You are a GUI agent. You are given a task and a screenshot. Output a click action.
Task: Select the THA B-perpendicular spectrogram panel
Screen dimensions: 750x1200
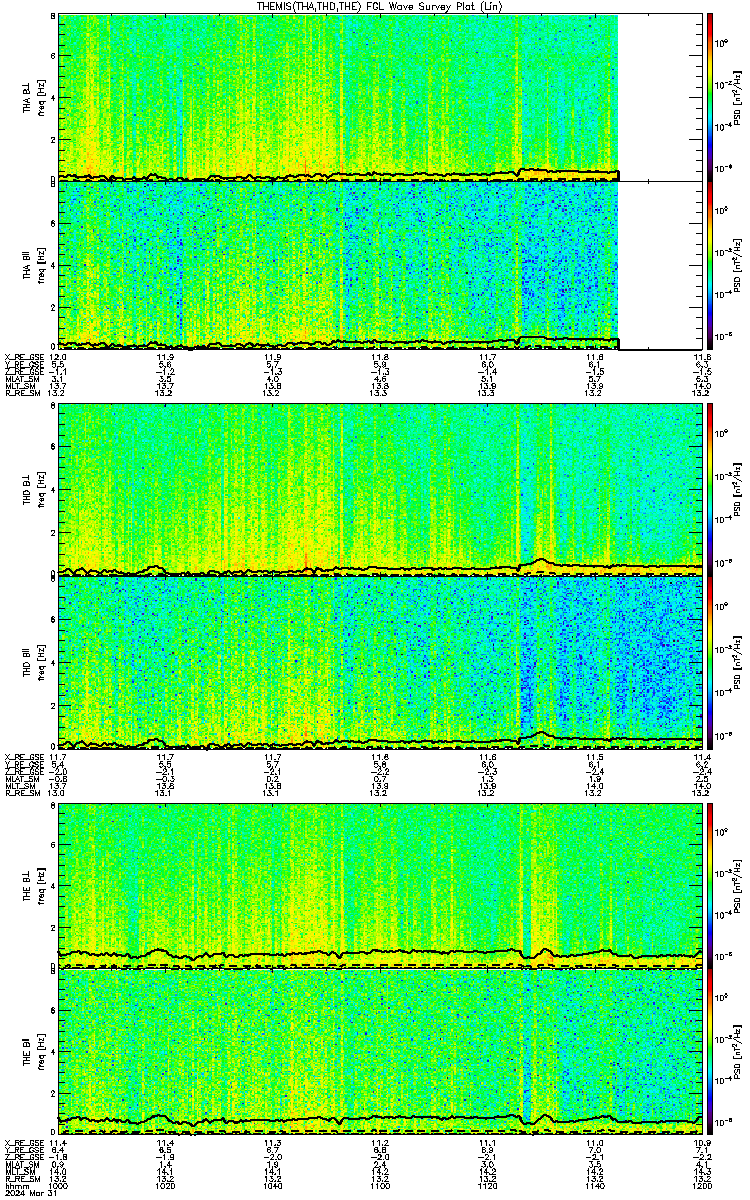point(380,97)
